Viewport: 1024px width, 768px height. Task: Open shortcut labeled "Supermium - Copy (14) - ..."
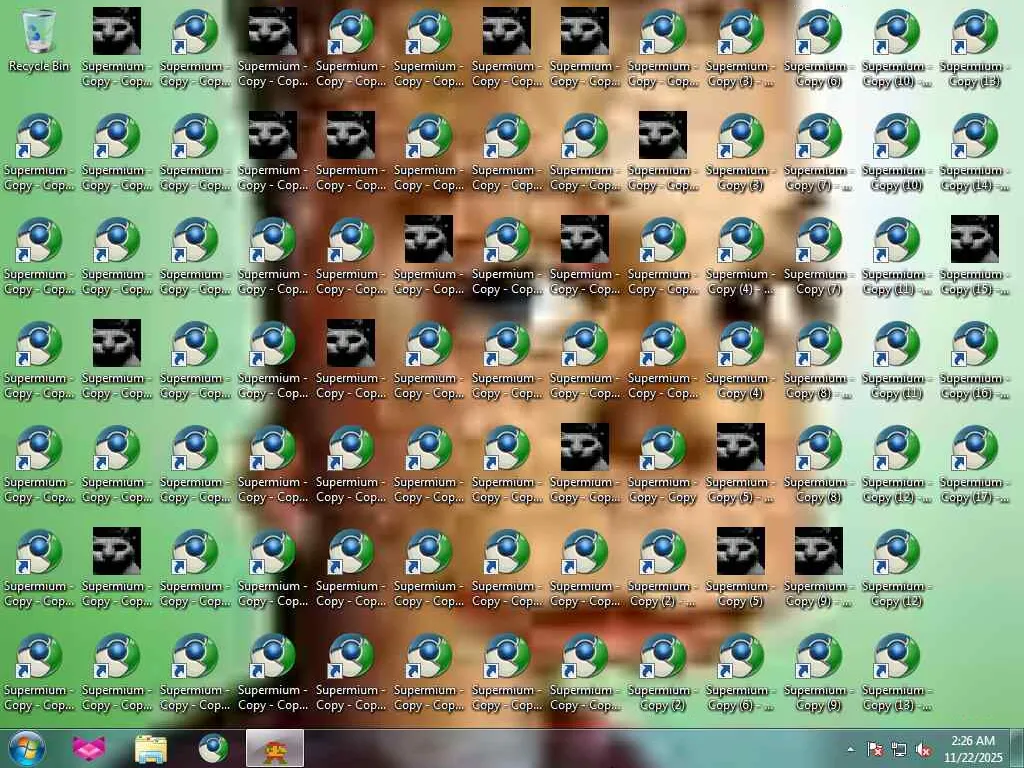click(x=974, y=152)
